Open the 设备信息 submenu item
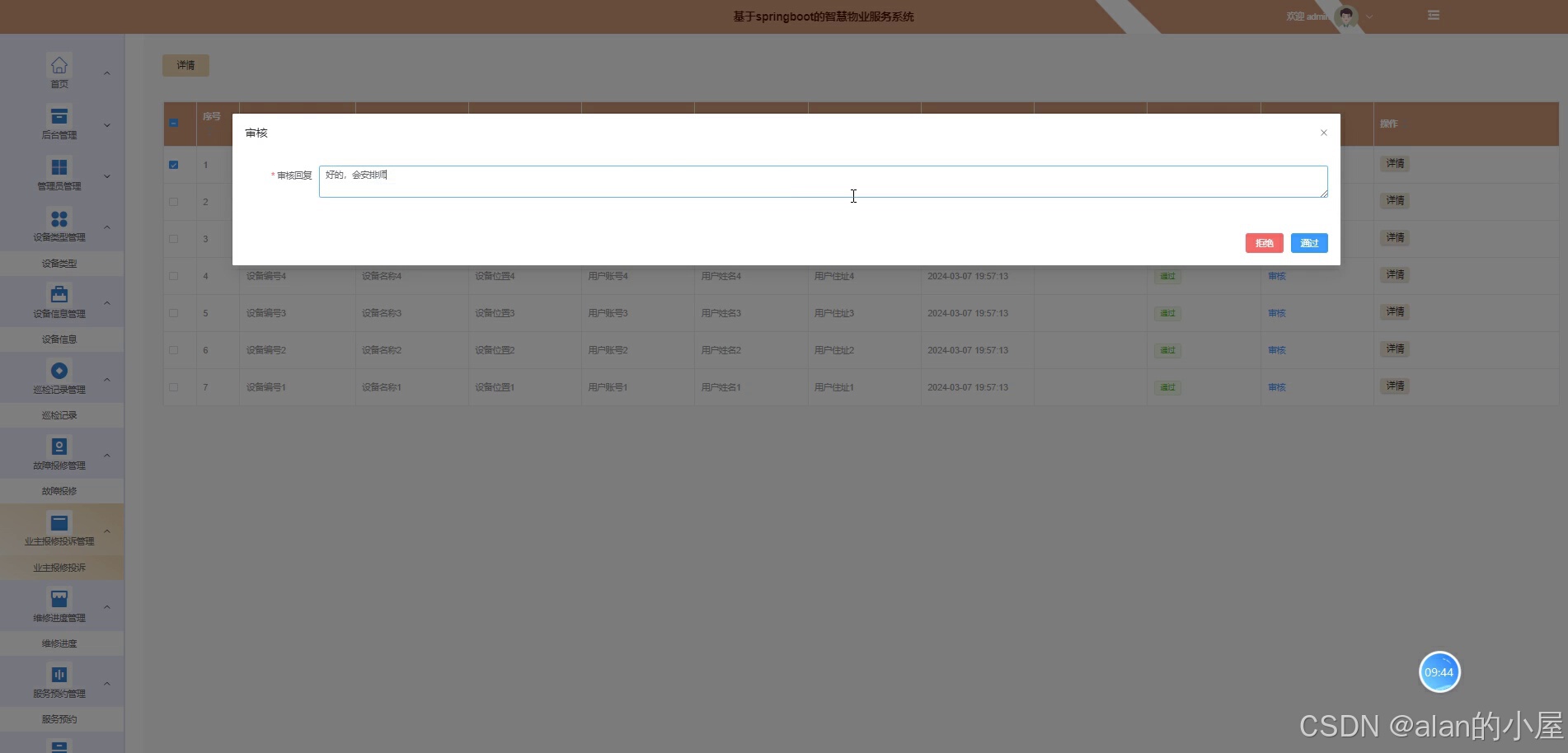Image resolution: width=1568 pixels, height=753 pixels. point(59,339)
